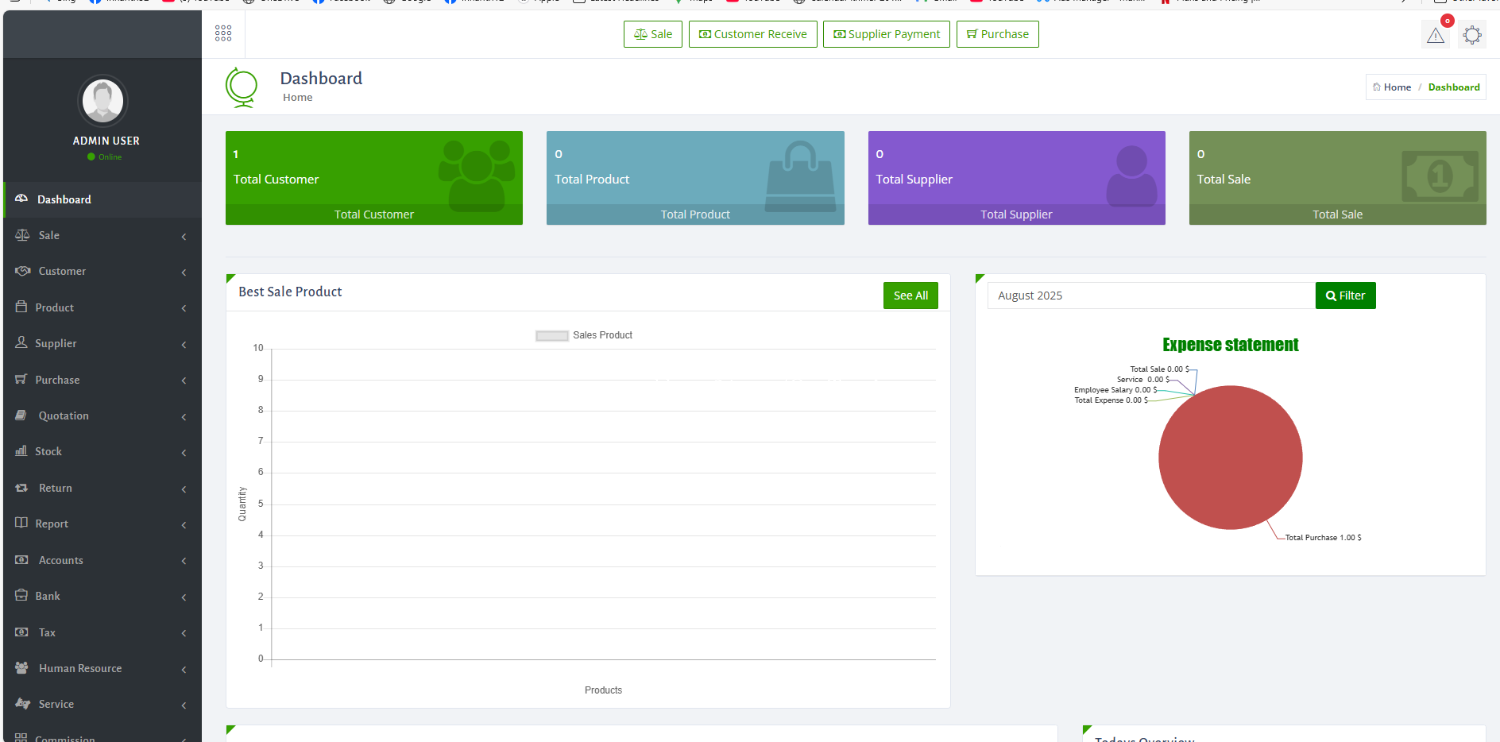Click the Bank icon in sidebar
1500x742 pixels.
pos(21,596)
